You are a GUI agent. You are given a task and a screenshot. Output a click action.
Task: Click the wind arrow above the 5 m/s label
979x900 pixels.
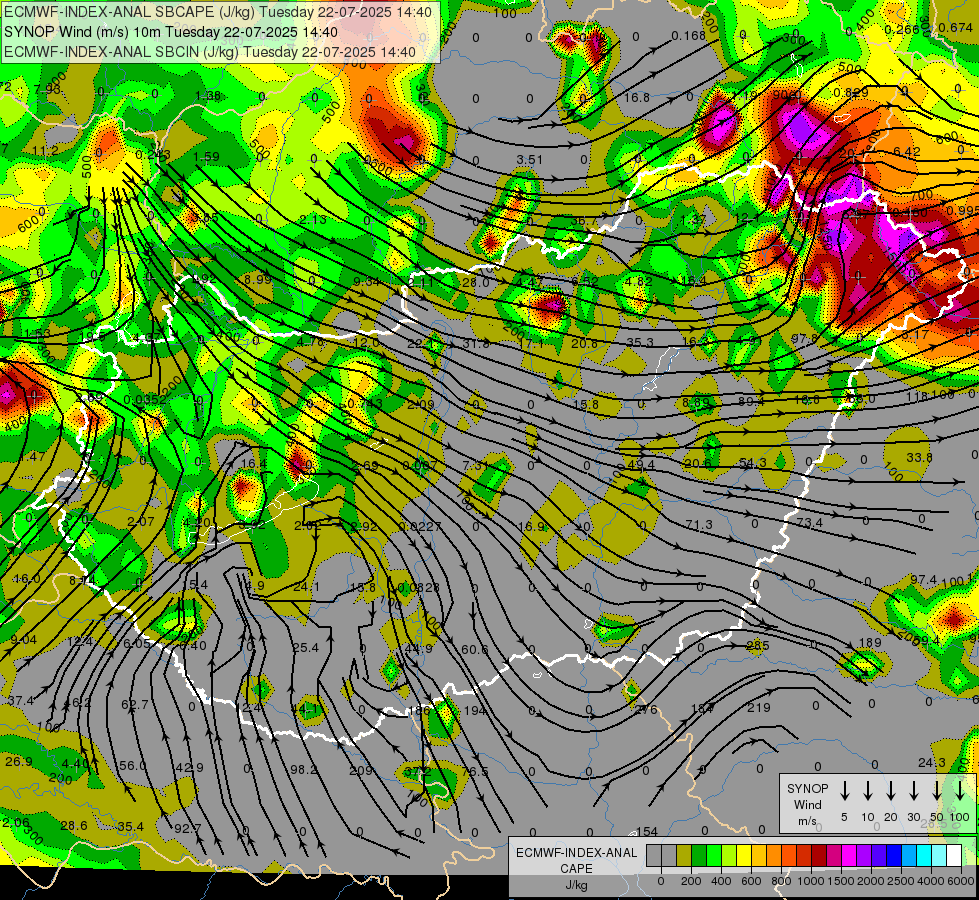pos(844,791)
